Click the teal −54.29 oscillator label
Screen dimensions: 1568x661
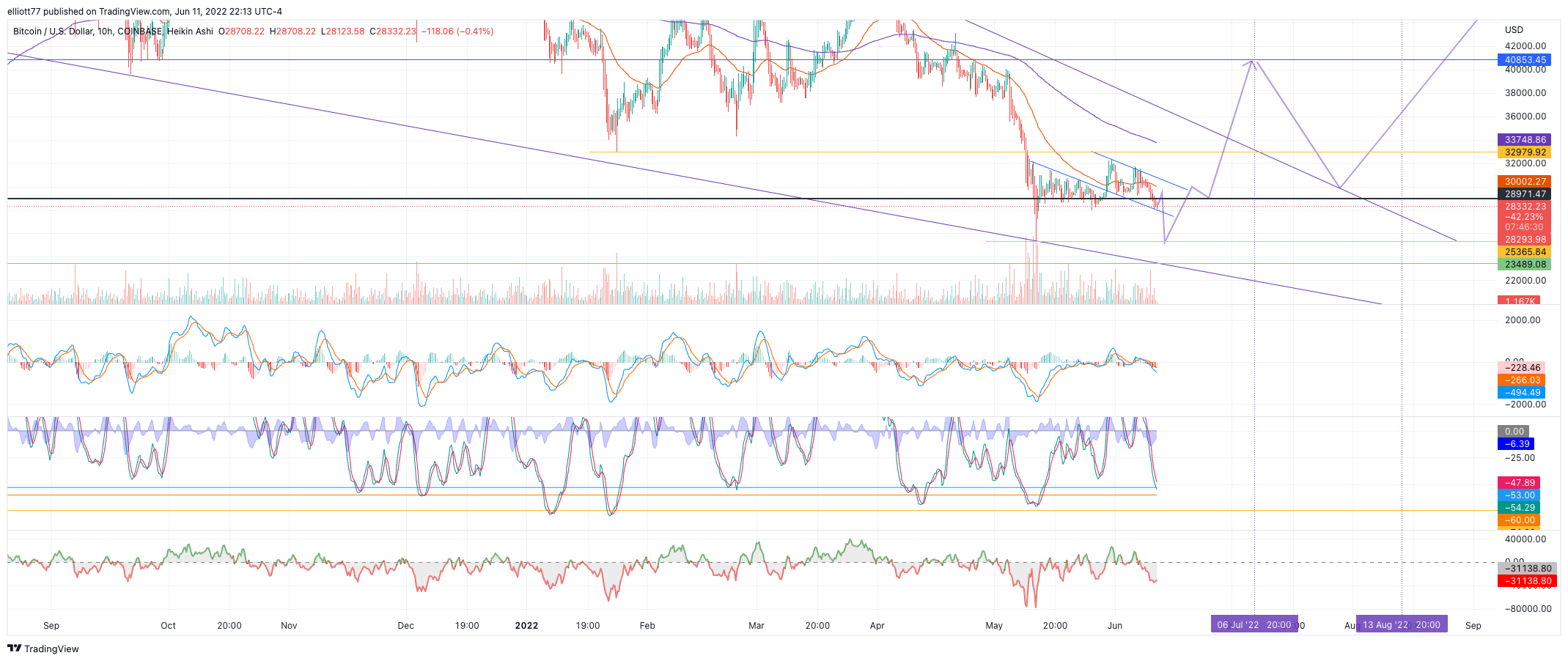pyautogui.click(x=1519, y=508)
